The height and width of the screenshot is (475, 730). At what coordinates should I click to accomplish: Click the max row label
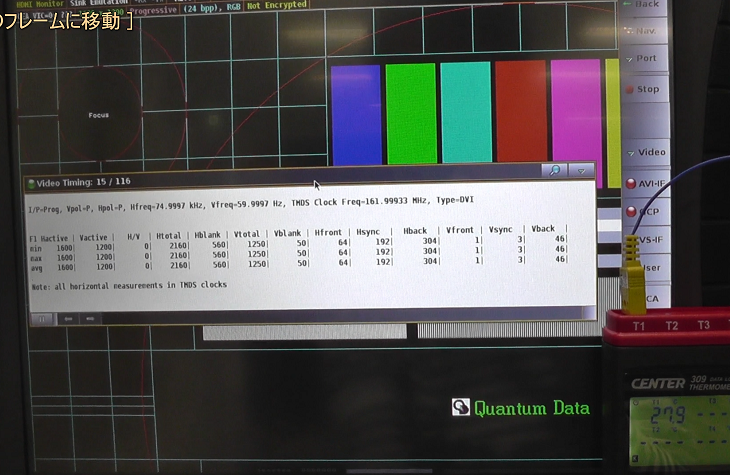coord(36,258)
